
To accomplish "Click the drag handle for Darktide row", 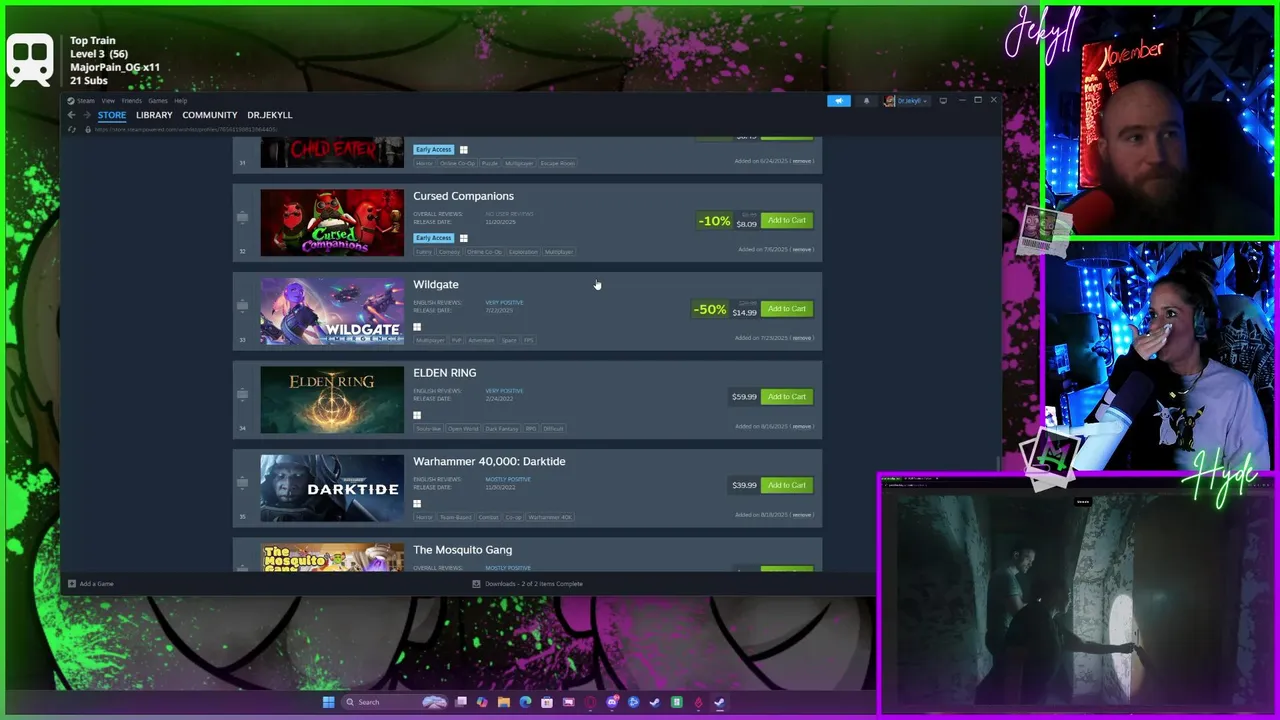I will 242,482.
